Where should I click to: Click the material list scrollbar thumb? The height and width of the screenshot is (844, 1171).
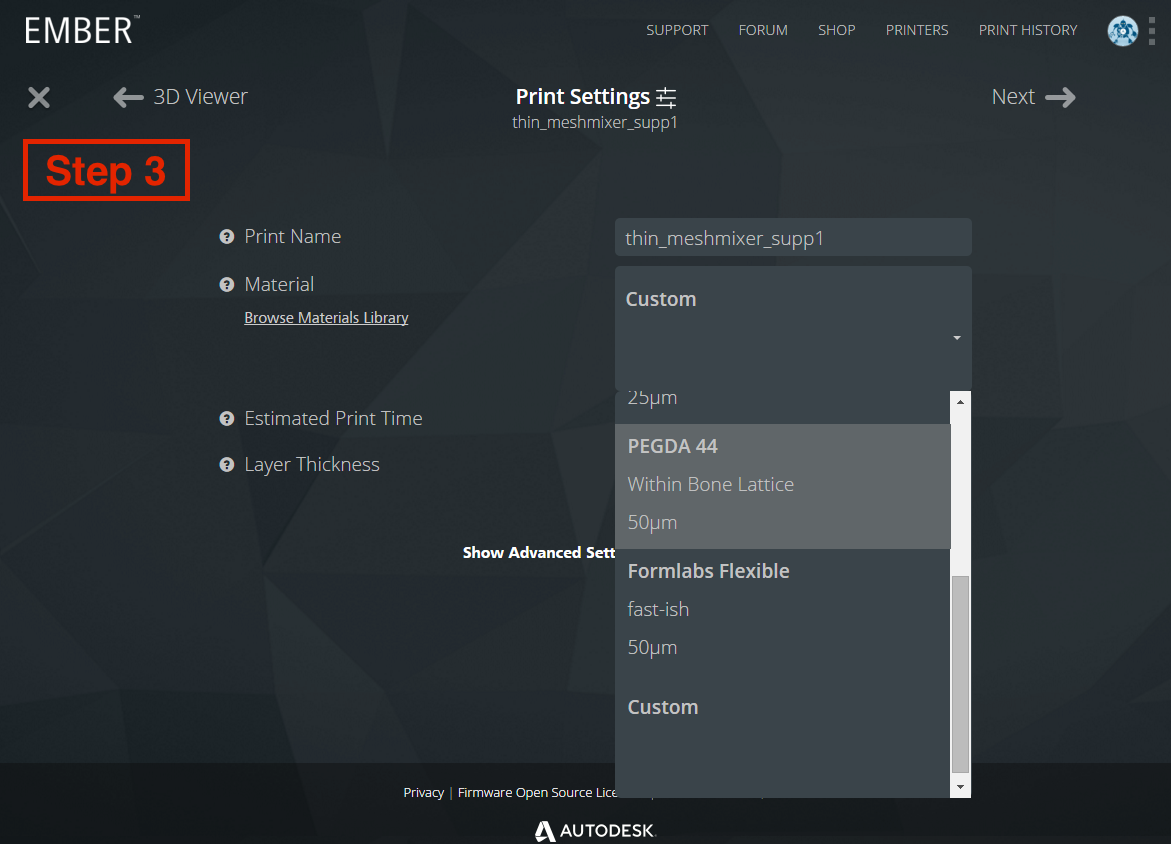[960, 674]
